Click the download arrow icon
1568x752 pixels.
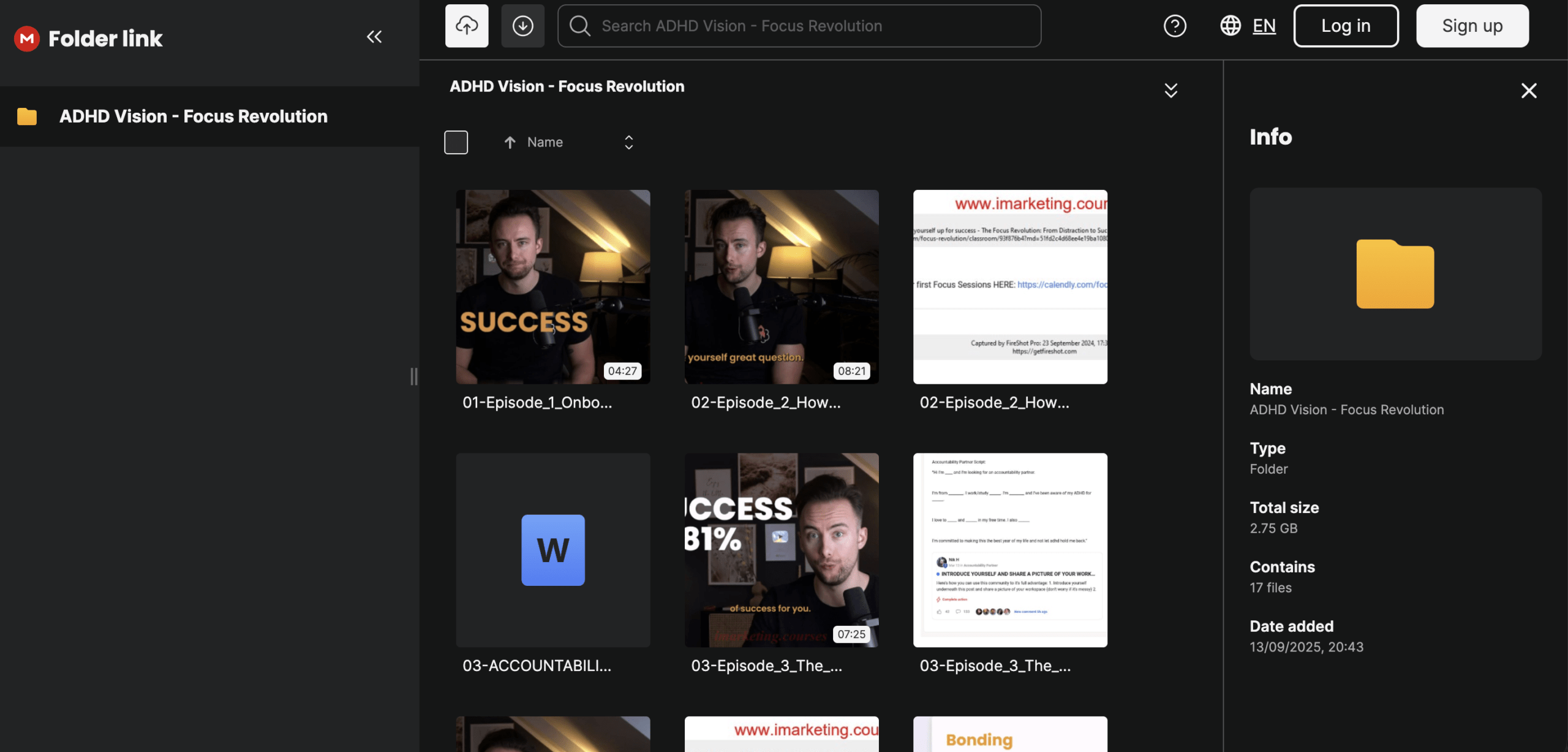[x=522, y=26]
